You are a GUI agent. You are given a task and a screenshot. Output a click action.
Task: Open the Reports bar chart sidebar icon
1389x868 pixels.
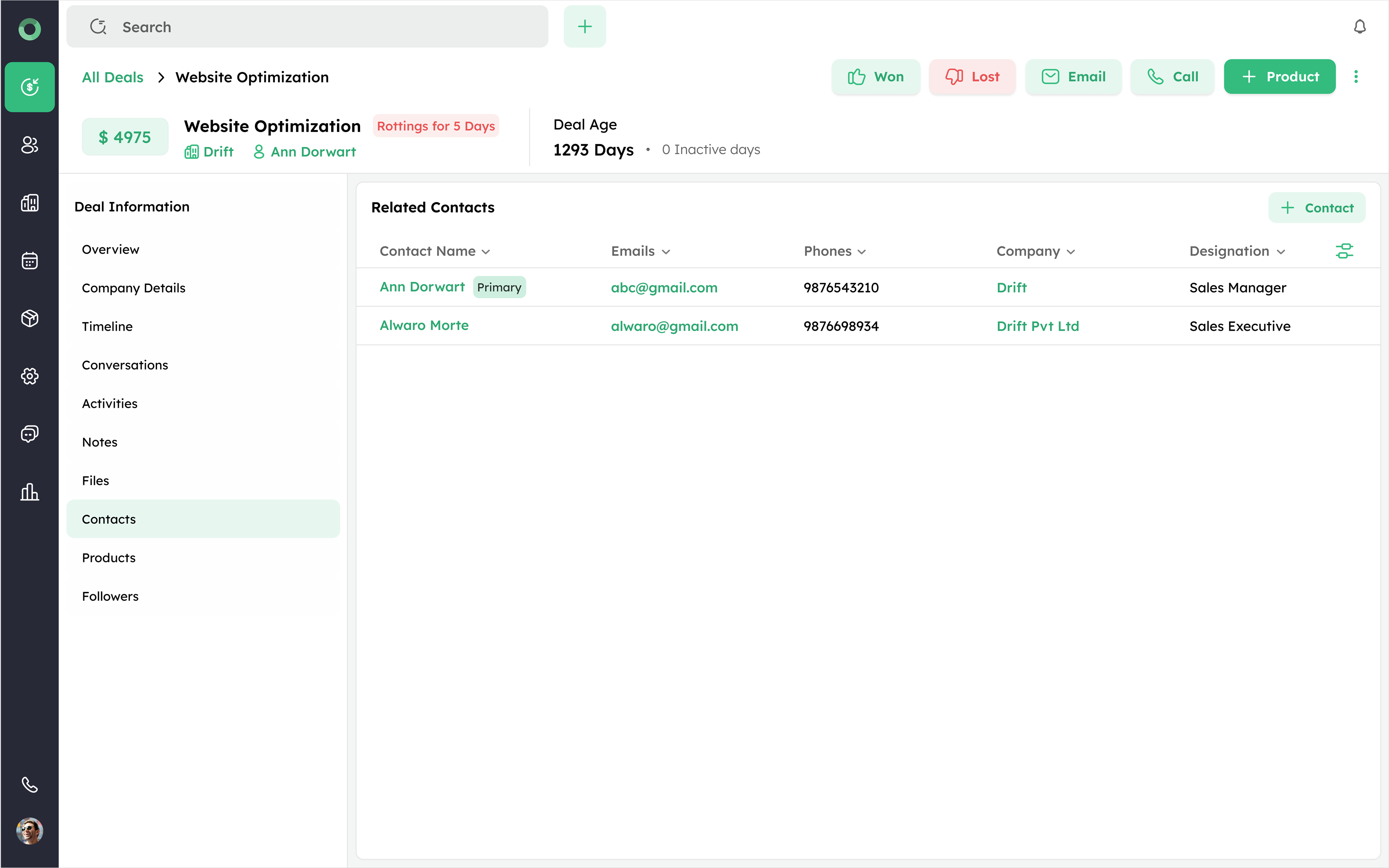coord(29,492)
